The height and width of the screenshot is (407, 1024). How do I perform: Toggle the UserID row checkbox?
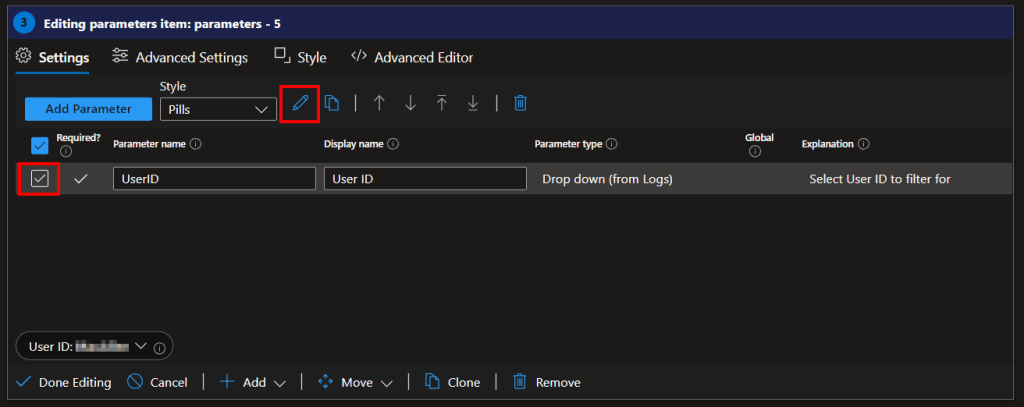coord(39,179)
